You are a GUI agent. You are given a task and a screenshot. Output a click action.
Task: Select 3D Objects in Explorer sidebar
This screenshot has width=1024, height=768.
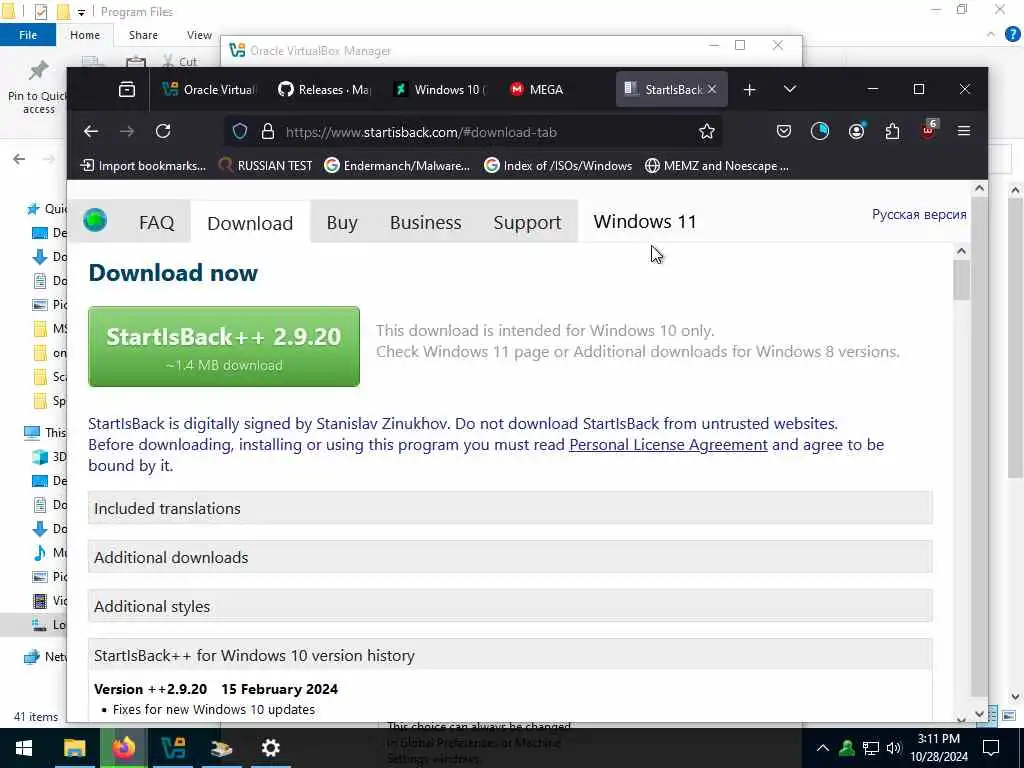(x=50, y=456)
